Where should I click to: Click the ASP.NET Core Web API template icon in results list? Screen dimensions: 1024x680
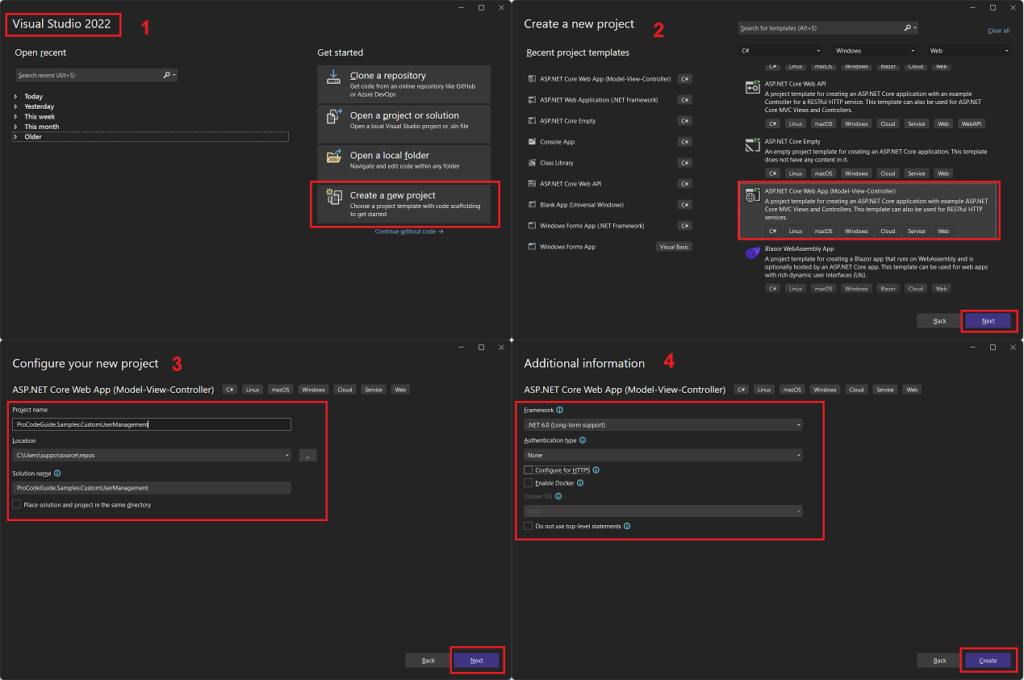point(752,87)
